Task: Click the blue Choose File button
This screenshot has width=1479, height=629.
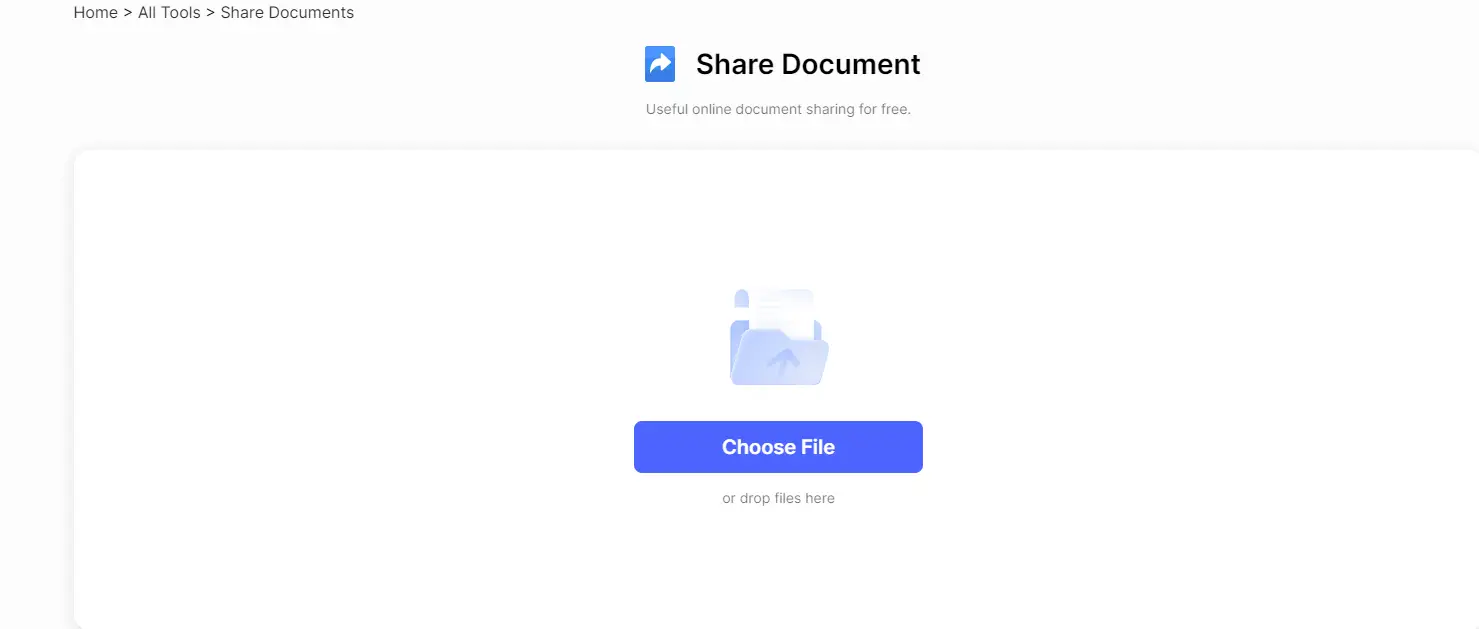Action: coord(778,447)
